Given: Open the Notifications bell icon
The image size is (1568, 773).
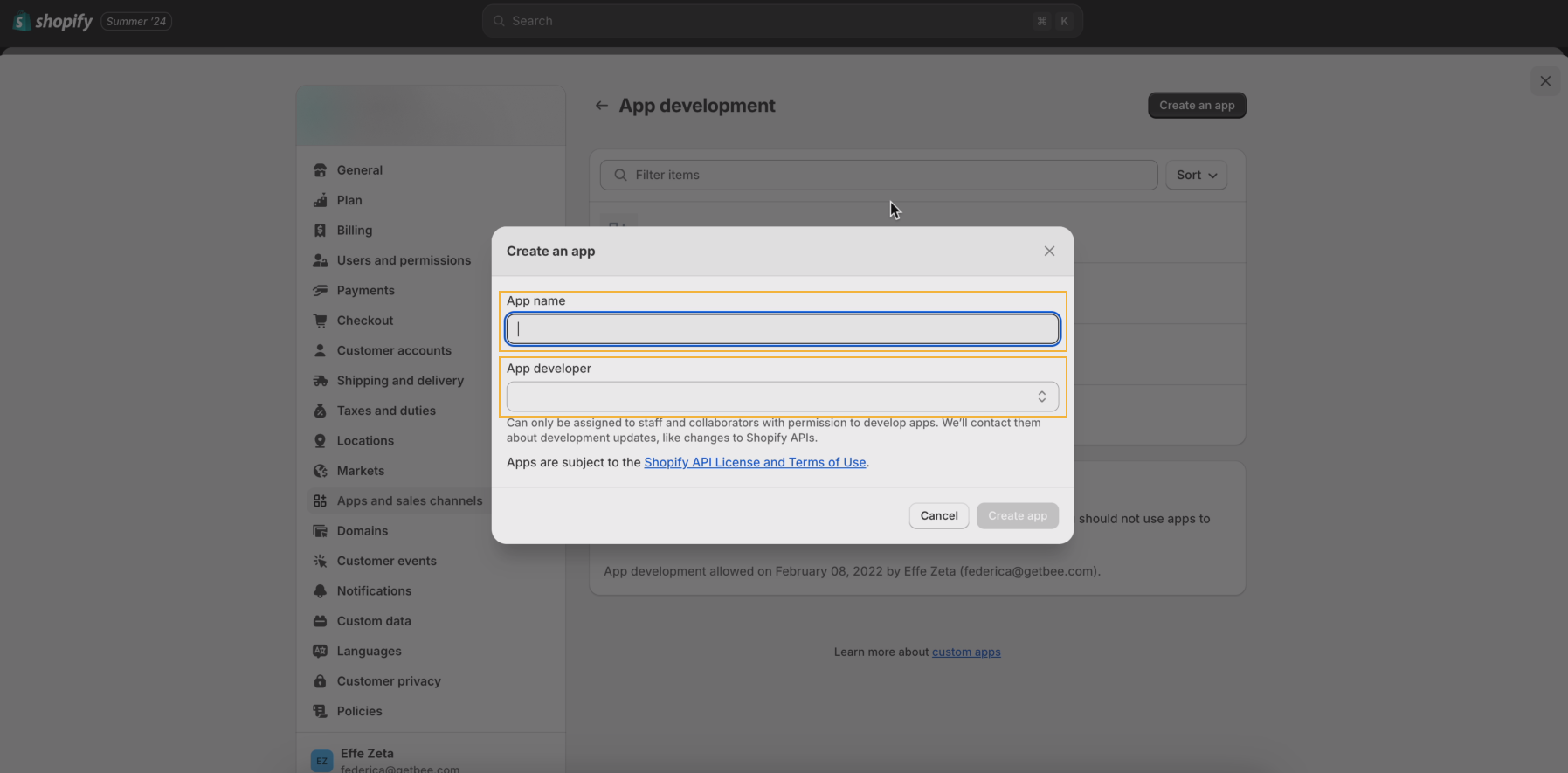Looking at the screenshot, I should point(320,591).
